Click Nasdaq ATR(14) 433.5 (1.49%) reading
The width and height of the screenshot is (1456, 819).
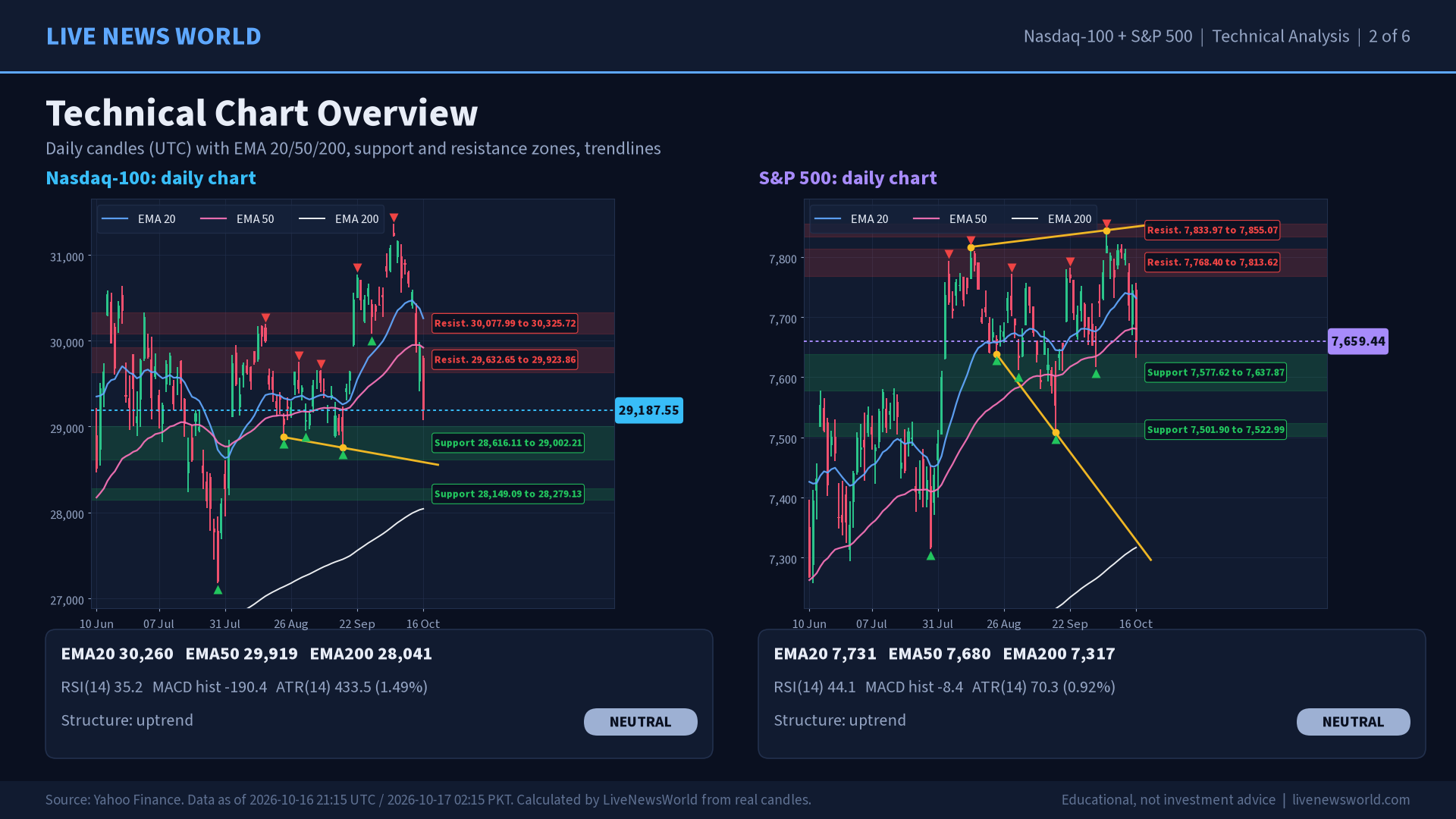[352, 687]
